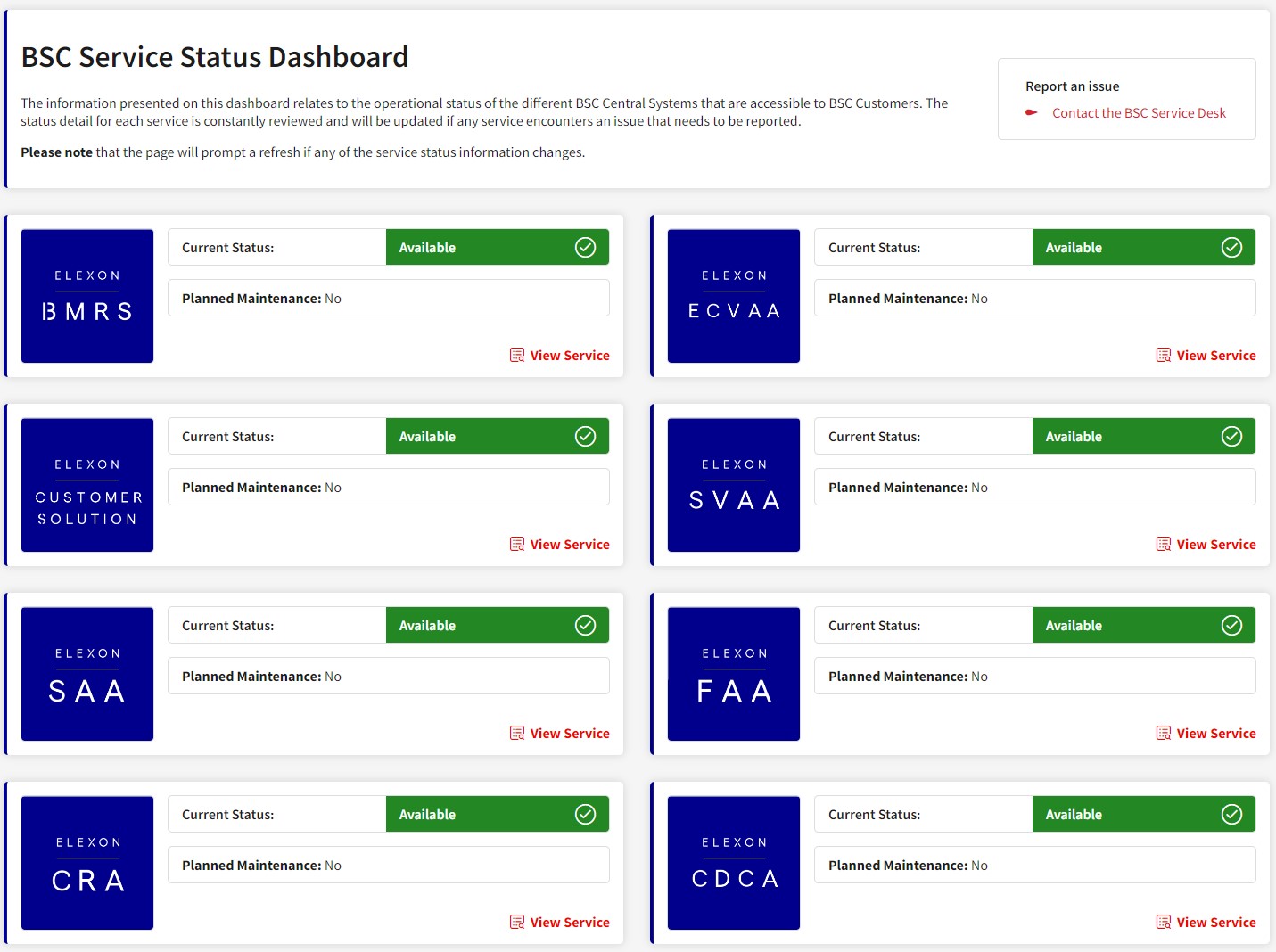Click the Current Status label on CRA card
The image size is (1276, 952).
coord(227,814)
